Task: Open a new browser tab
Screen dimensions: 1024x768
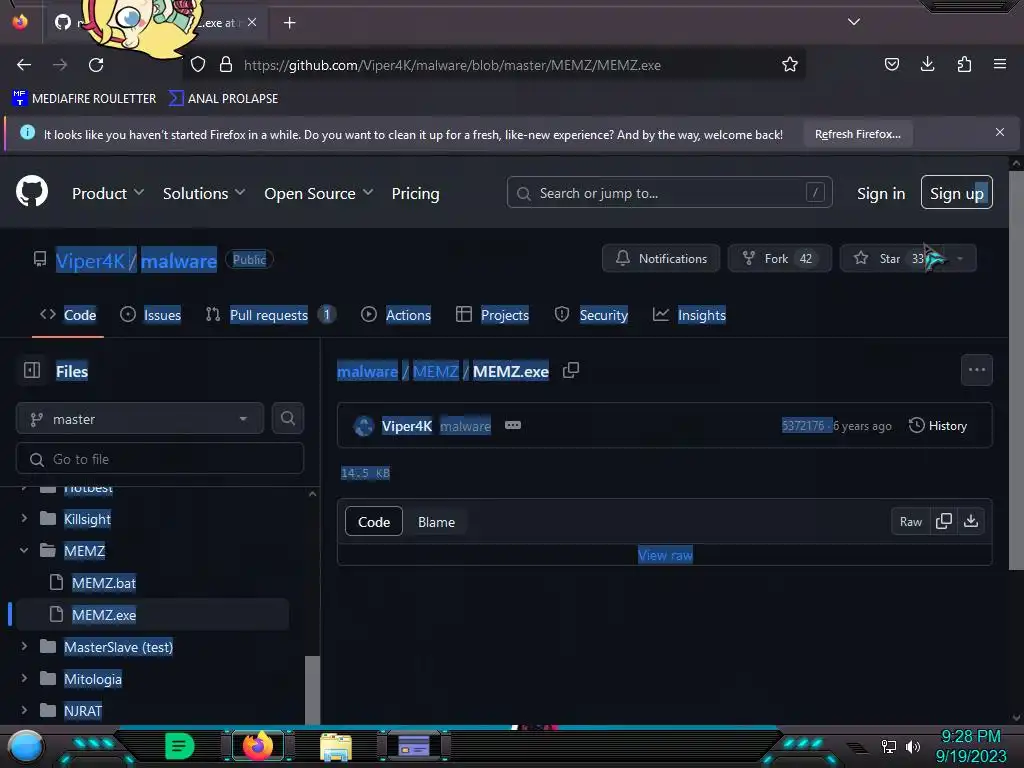Action: point(289,23)
